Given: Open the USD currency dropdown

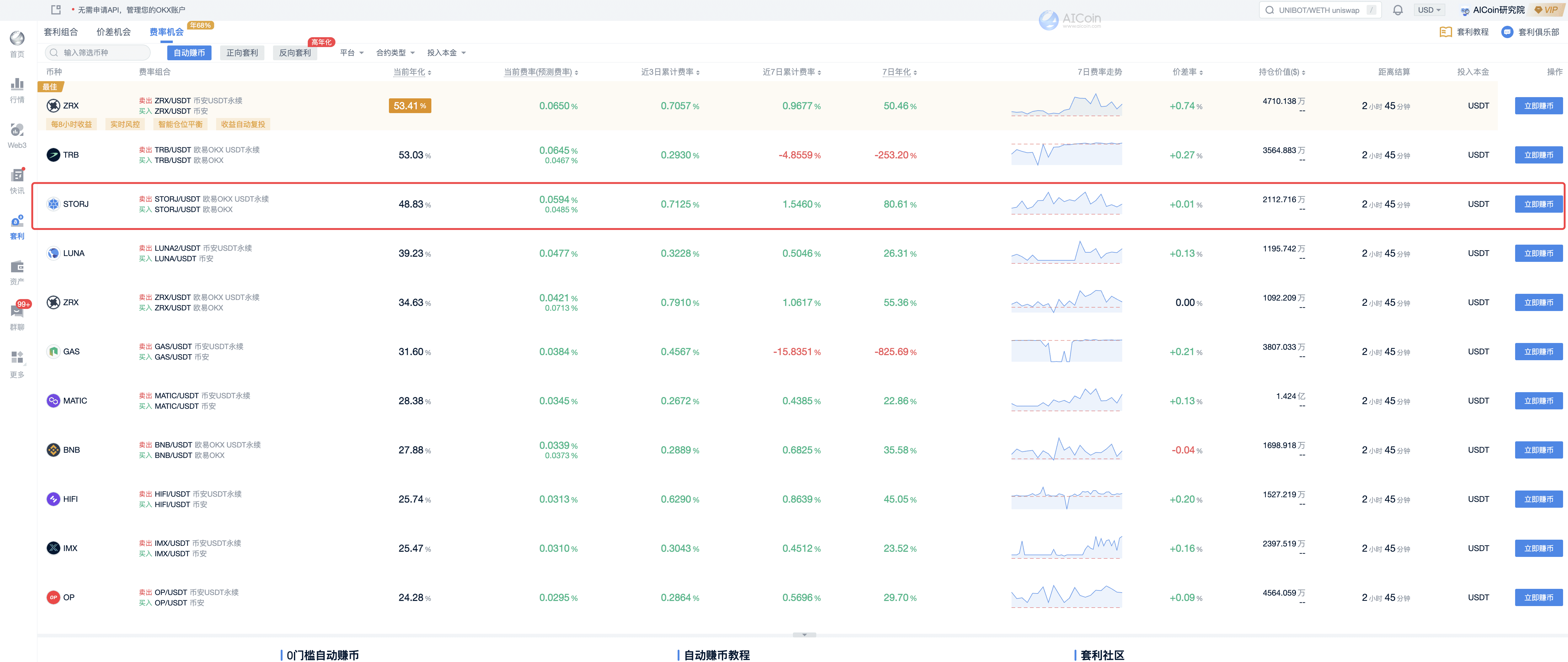Looking at the screenshot, I should coord(1429,10).
